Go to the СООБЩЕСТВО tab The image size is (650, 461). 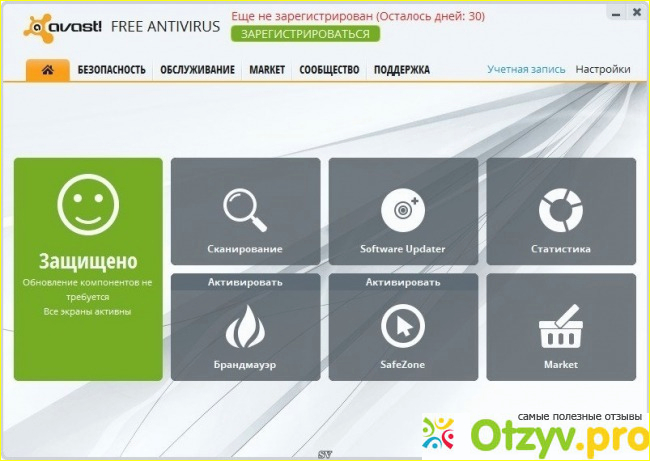point(329,70)
